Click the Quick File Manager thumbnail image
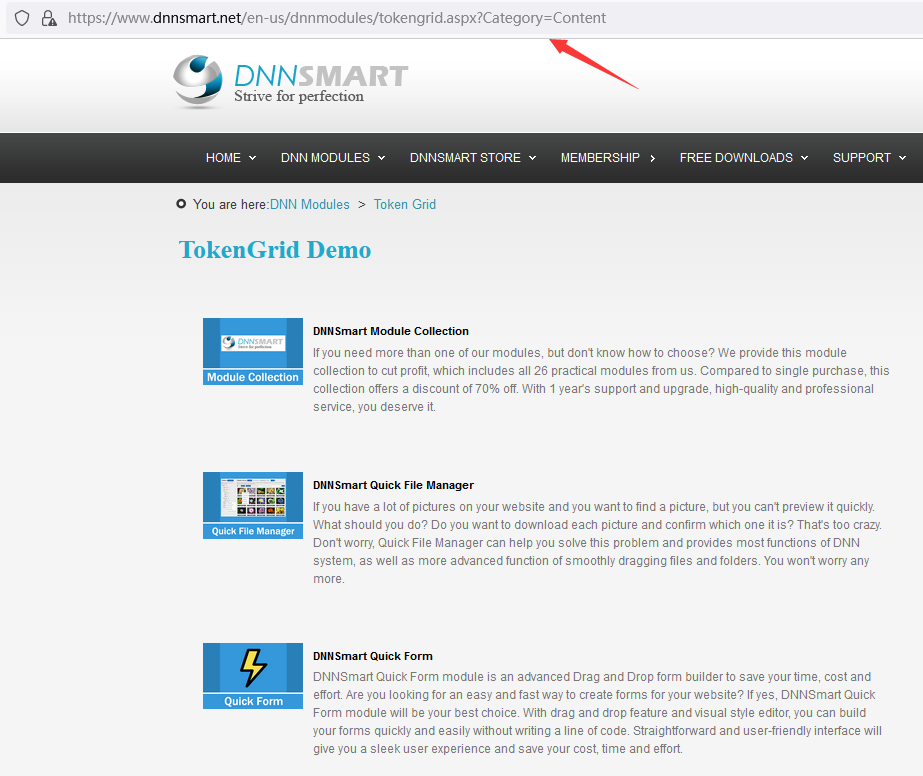 (253, 505)
